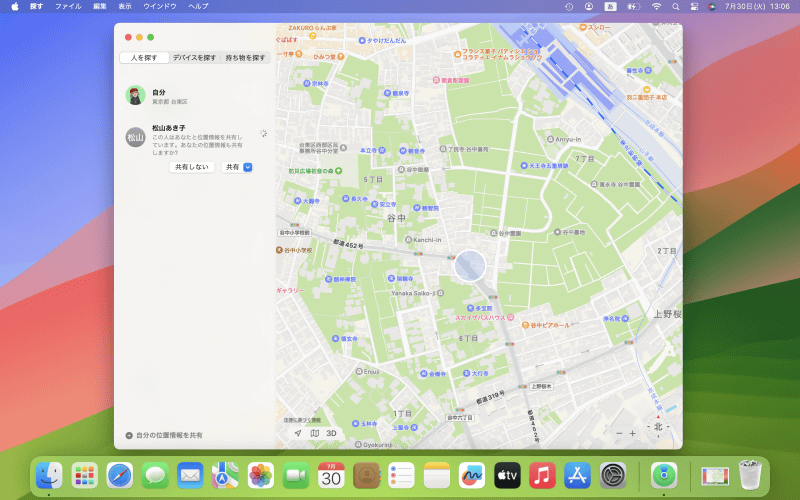800x500 pixels.
Task: Open the map mode icon
Action: 315,433
